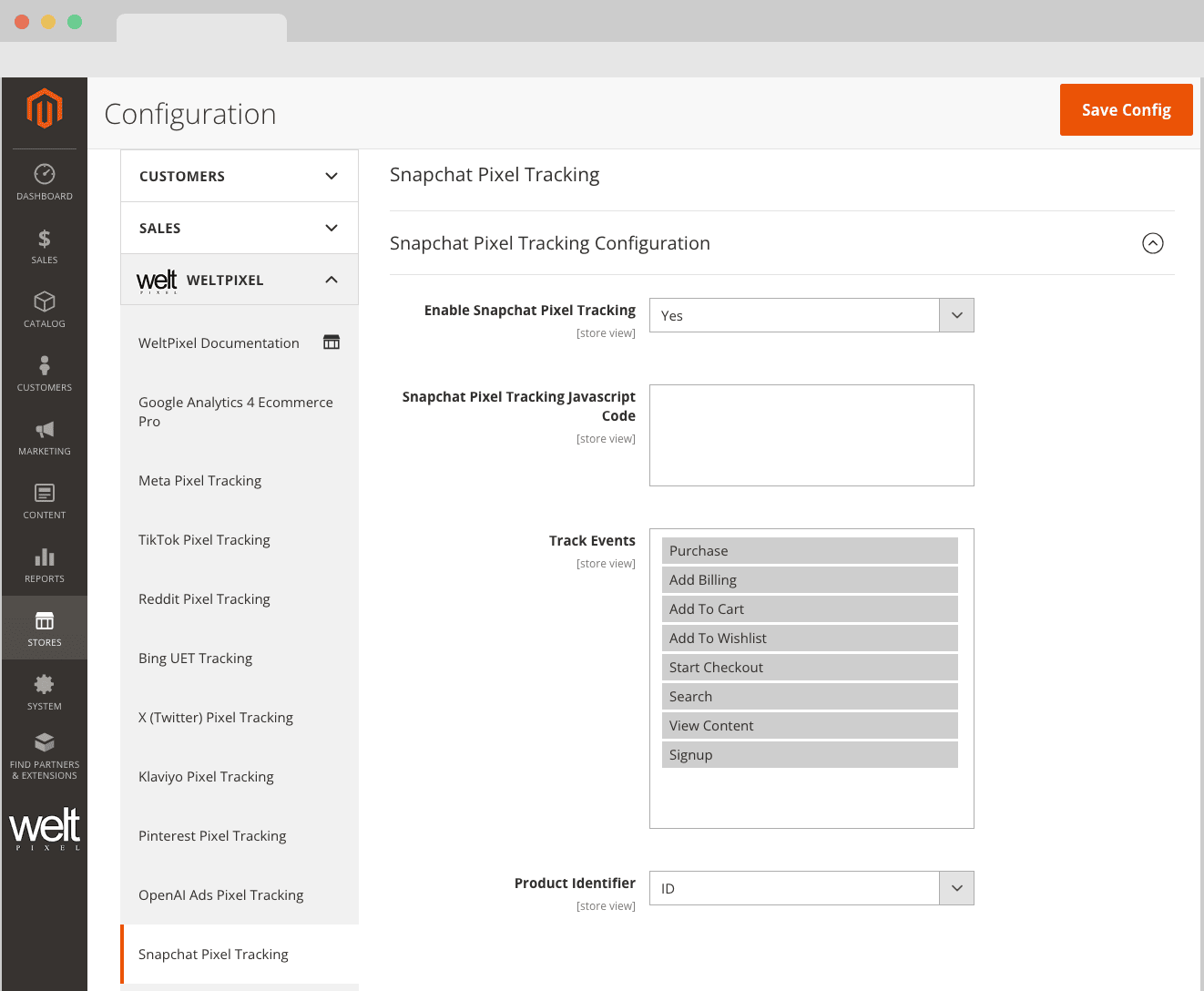Collapse Snapchat Pixel Tracking Configuration section
Screen dimensions: 1204x991
pos(1153,243)
